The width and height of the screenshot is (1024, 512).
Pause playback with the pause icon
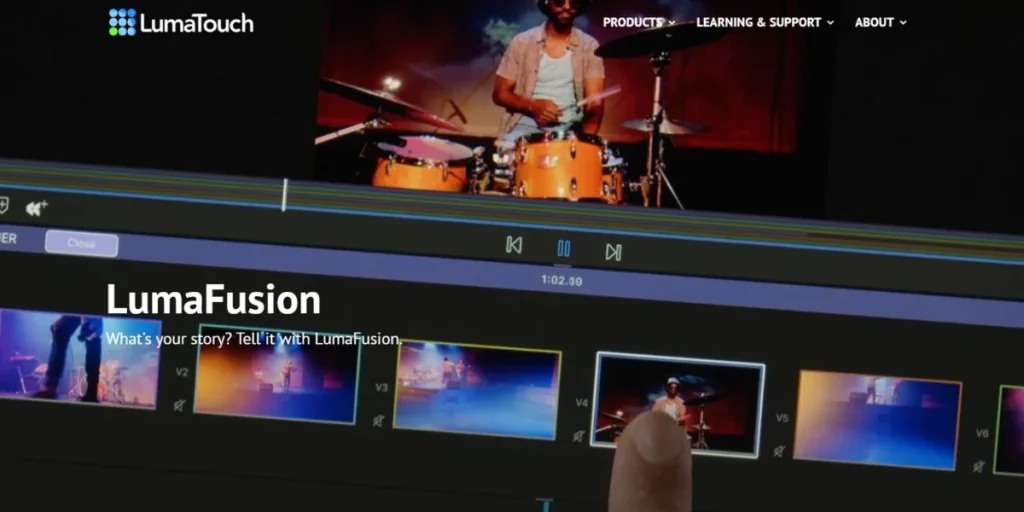click(563, 248)
